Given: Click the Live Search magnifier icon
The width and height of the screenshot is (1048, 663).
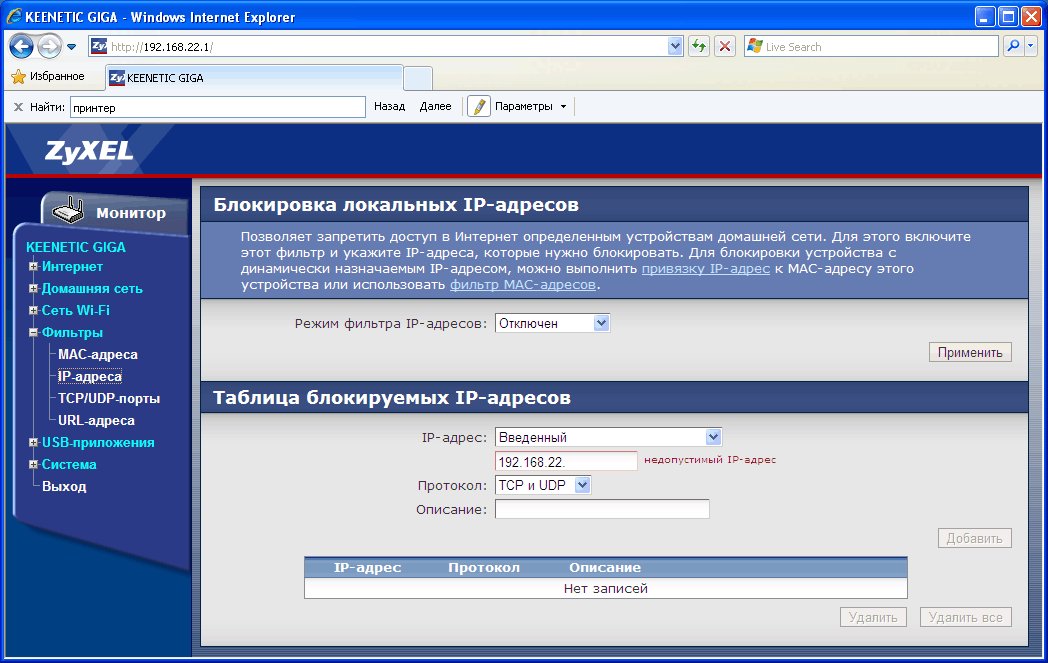Looking at the screenshot, I should pos(1013,46).
